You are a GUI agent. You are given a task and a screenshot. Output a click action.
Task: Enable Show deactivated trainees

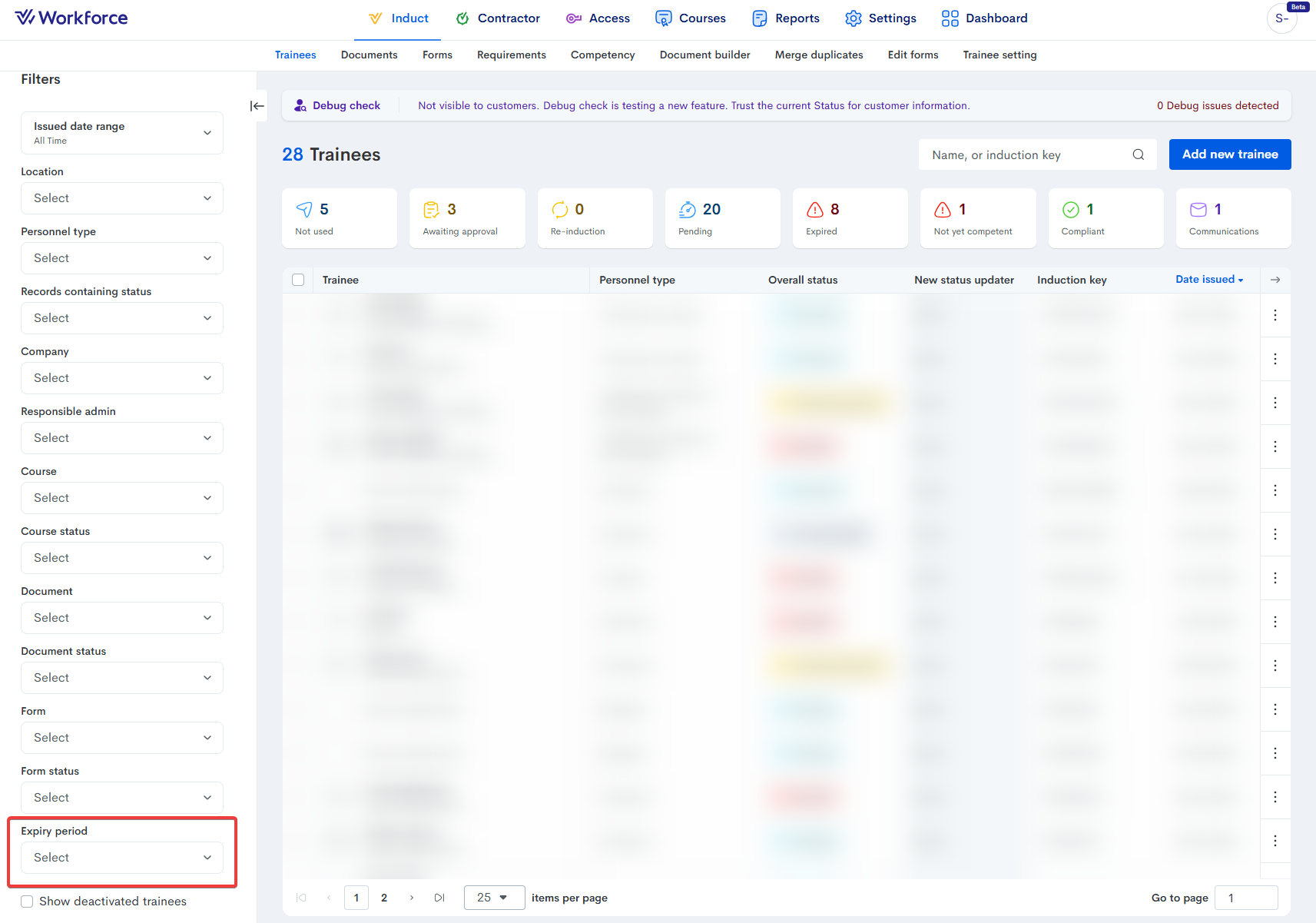(x=28, y=901)
